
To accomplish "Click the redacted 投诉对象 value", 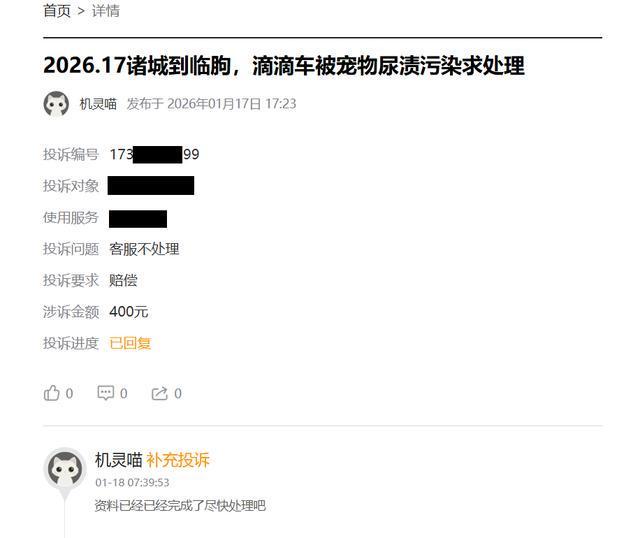I will click(151, 185).
